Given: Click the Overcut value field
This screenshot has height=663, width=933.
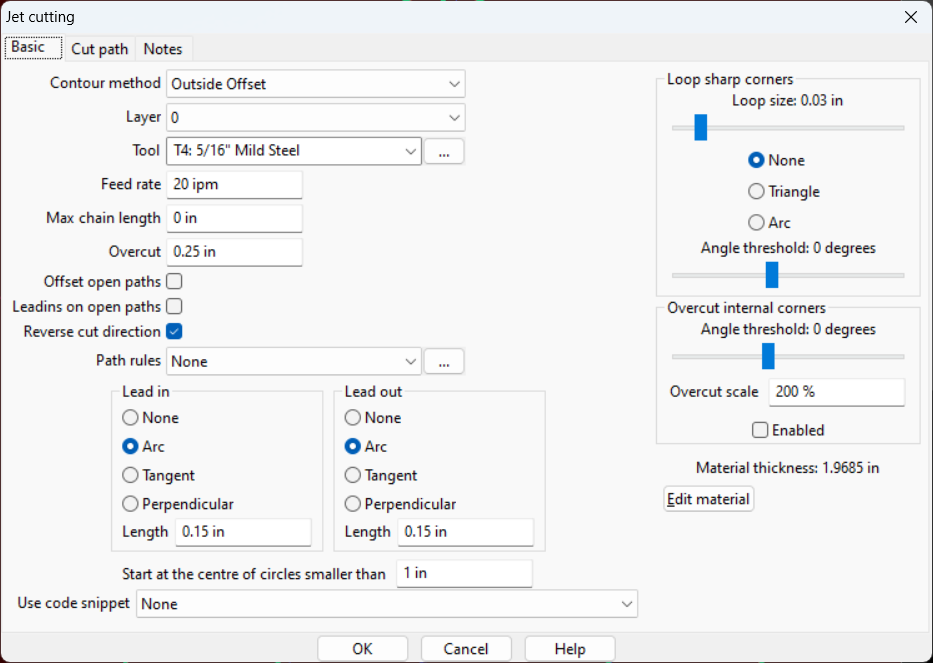Looking at the screenshot, I should pyautogui.click(x=234, y=252).
